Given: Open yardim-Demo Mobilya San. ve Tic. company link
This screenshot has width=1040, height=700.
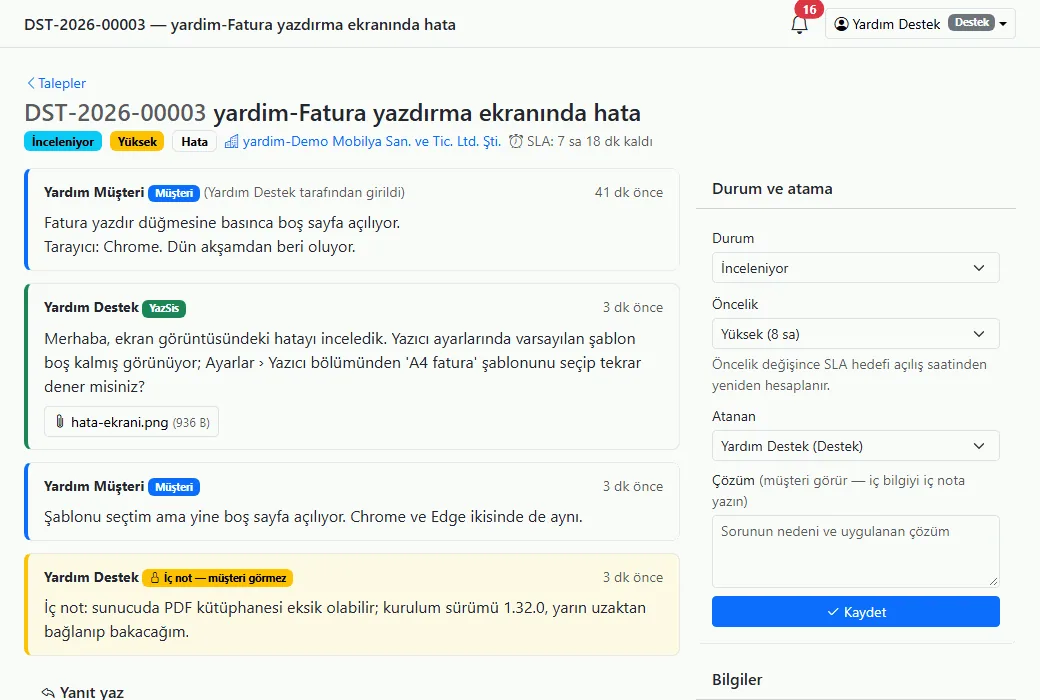Looking at the screenshot, I should click(x=371, y=141).
